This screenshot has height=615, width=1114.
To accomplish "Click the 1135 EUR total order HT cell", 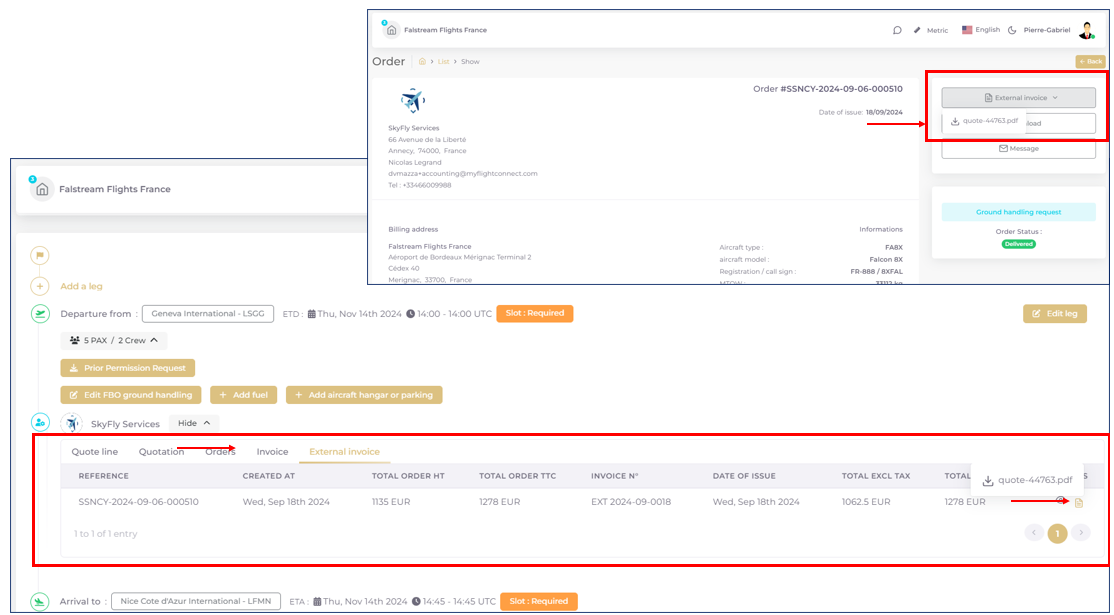I will coord(392,502).
